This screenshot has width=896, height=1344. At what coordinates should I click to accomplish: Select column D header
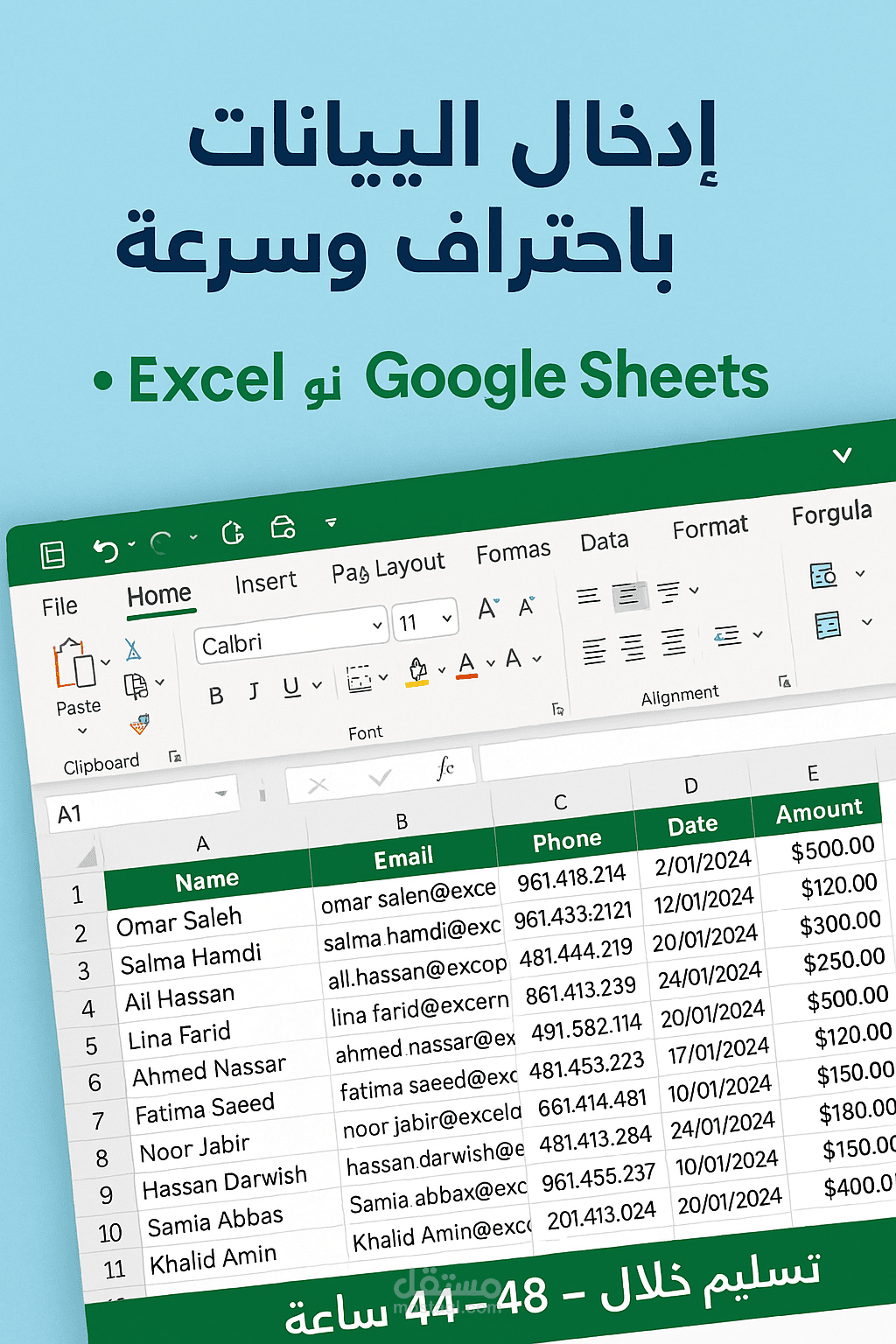pos(690,787)
